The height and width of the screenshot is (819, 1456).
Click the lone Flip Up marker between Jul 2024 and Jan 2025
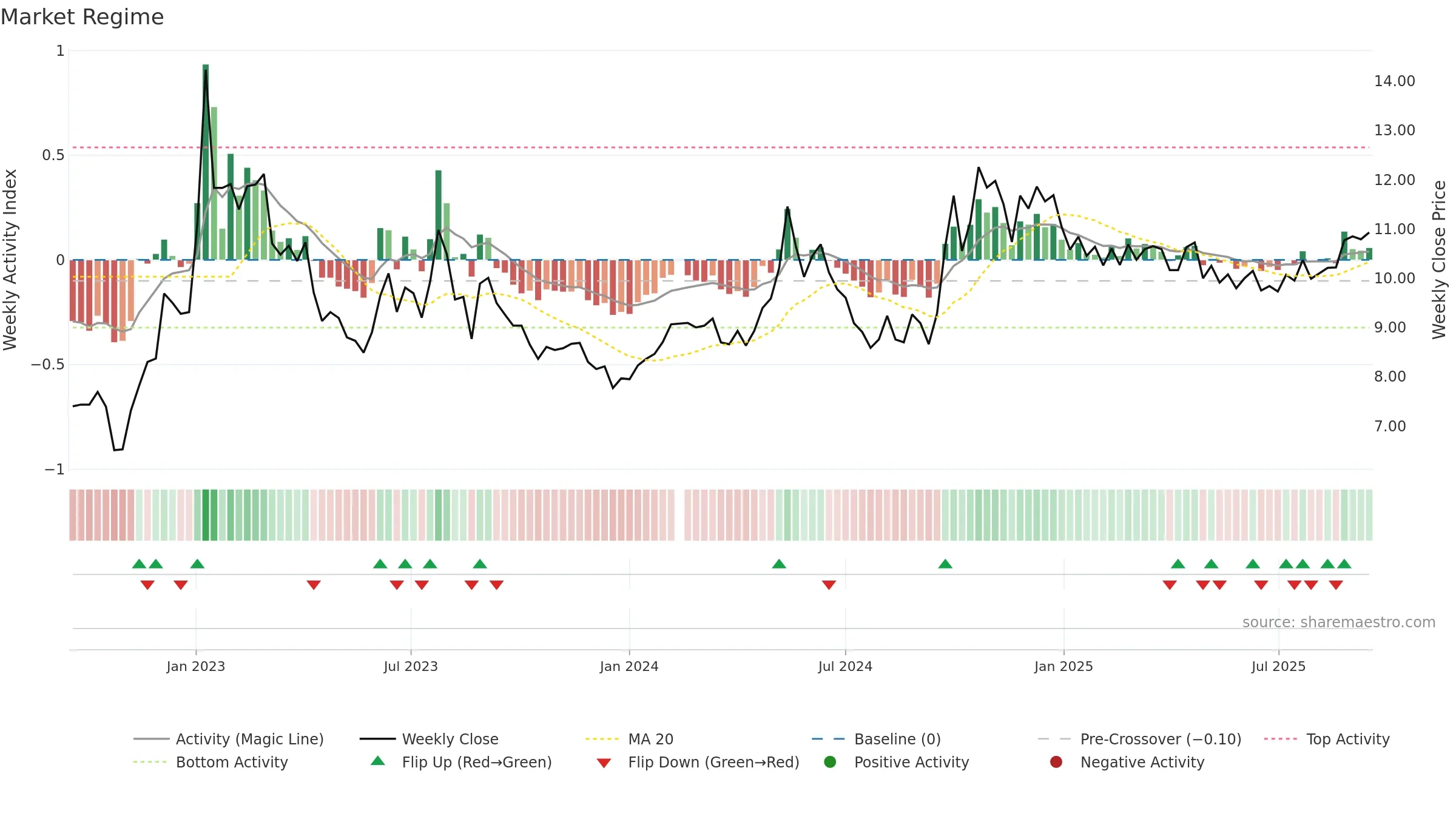[945, 564]
